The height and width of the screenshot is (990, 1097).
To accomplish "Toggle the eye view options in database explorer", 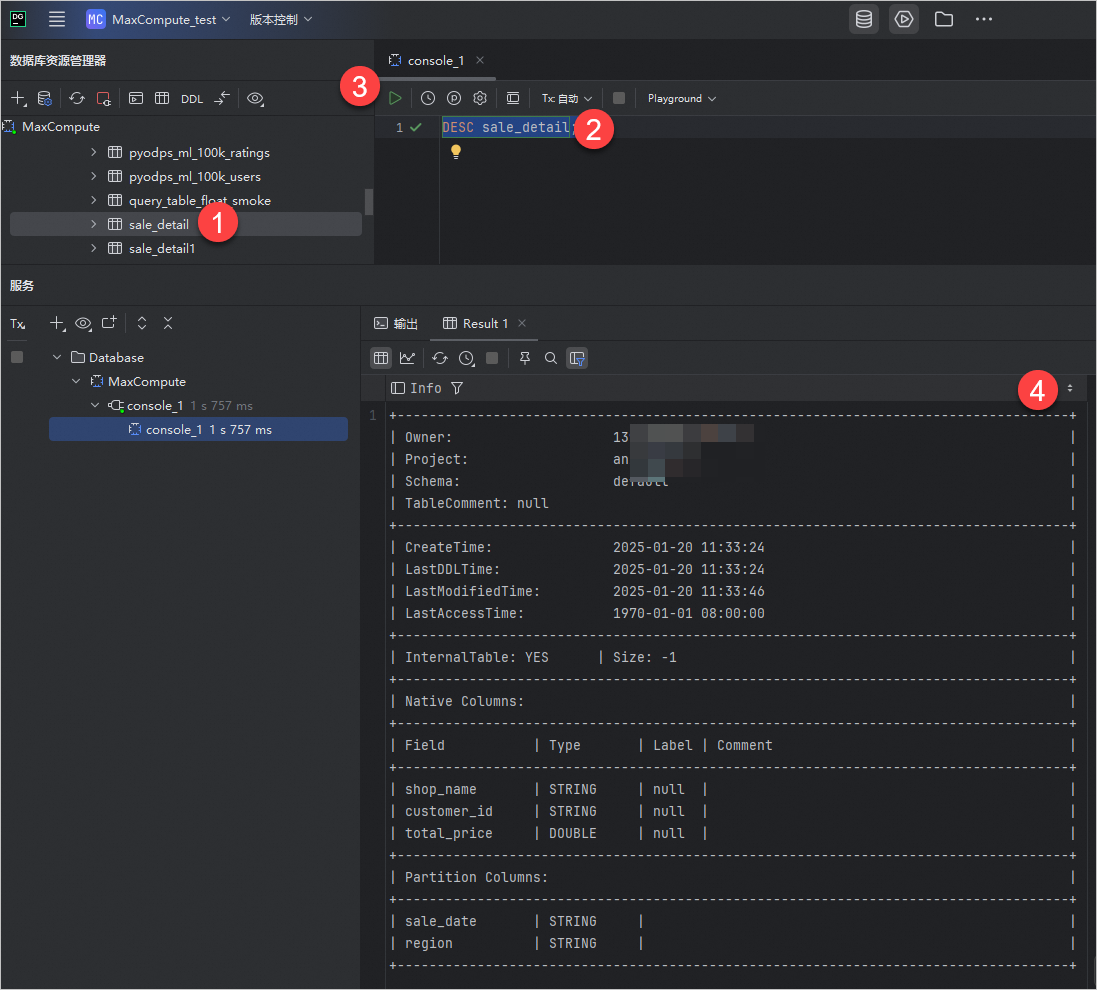I will click(255, 99).
